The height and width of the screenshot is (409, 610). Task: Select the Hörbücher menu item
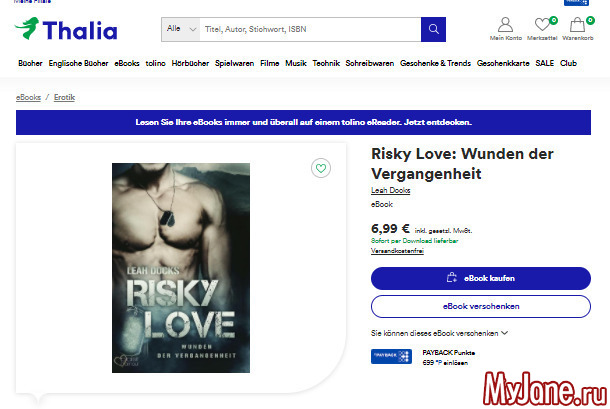[x=190, y=63]
